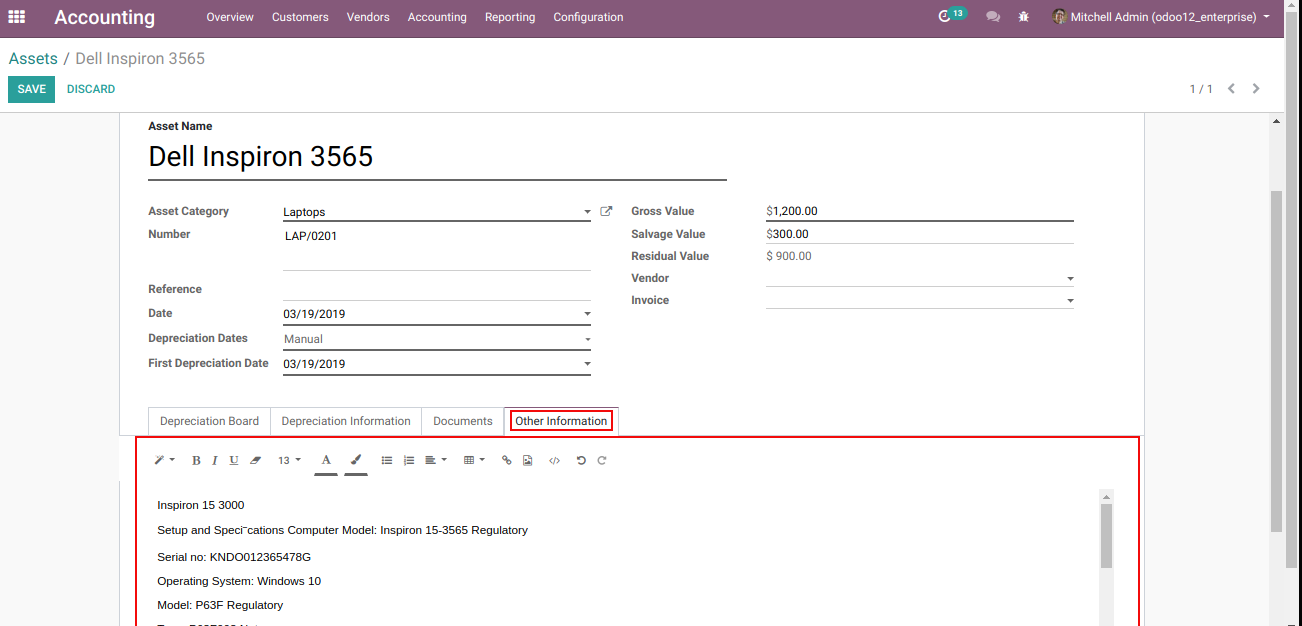Open the insert table dropdown

[474, 460]
